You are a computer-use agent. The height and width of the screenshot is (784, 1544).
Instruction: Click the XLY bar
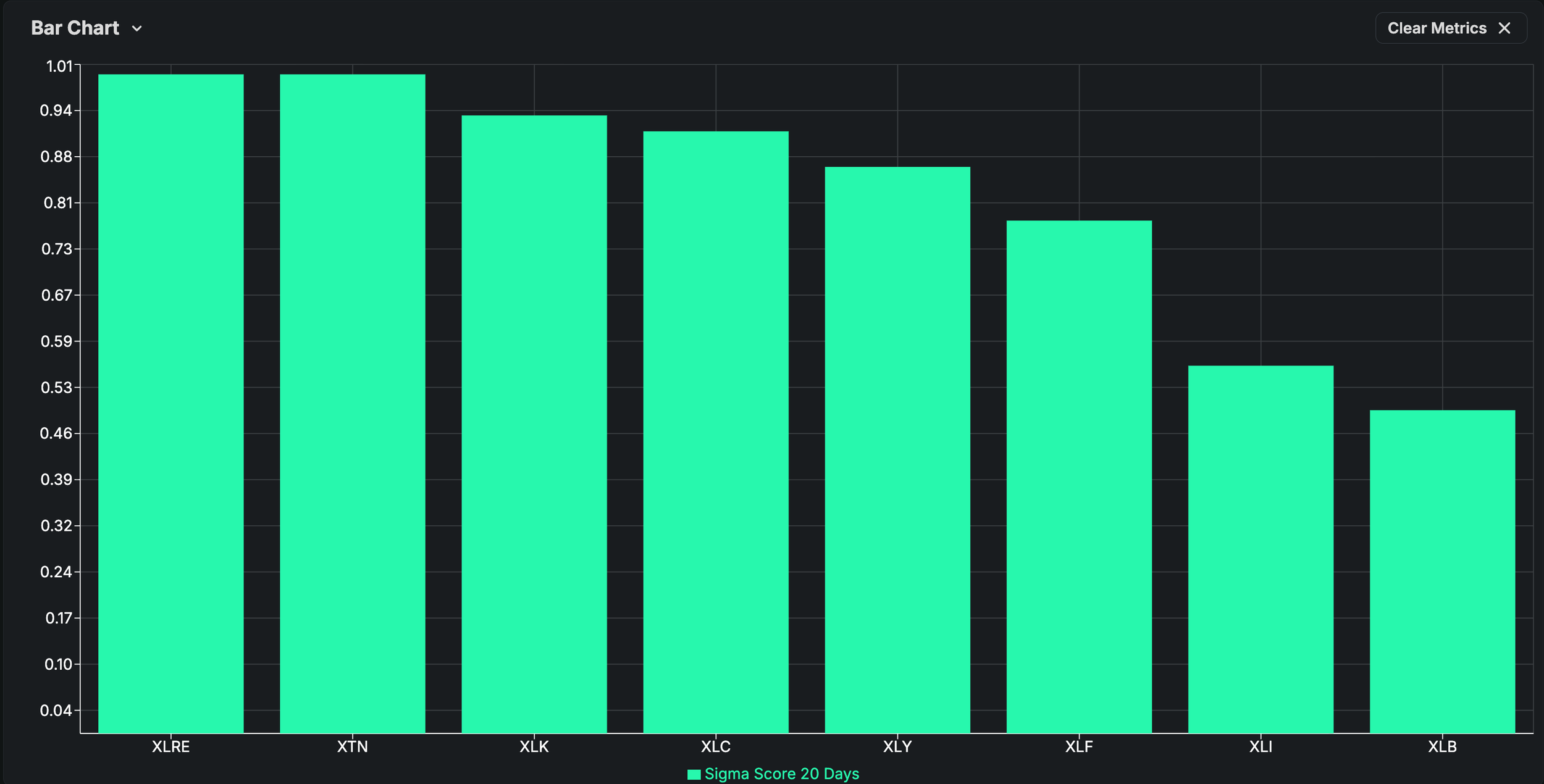[897, 449]
